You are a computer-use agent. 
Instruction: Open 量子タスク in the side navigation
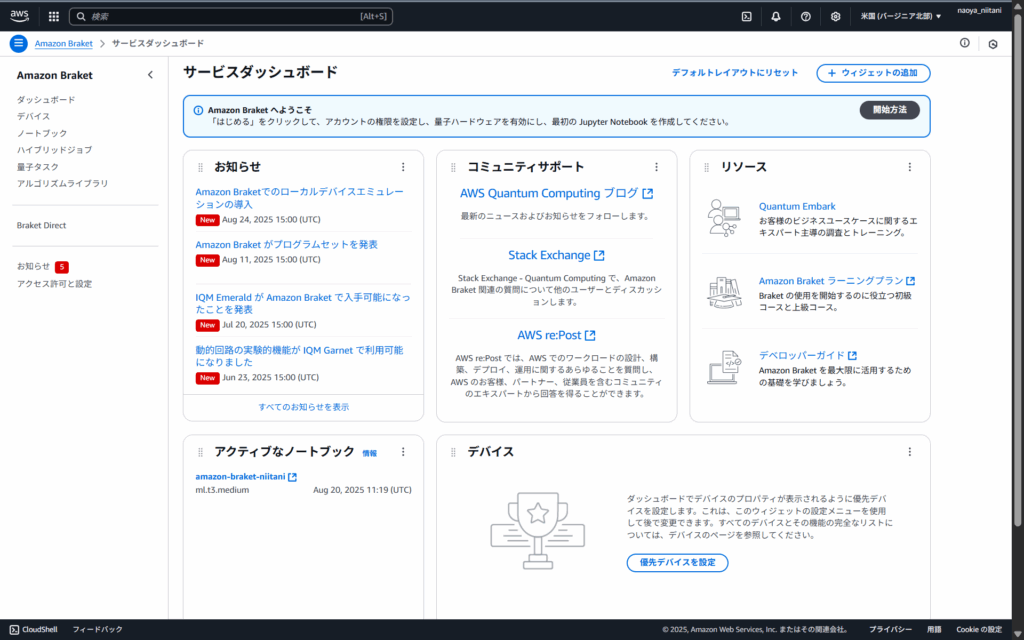click(x=38, y=167)
